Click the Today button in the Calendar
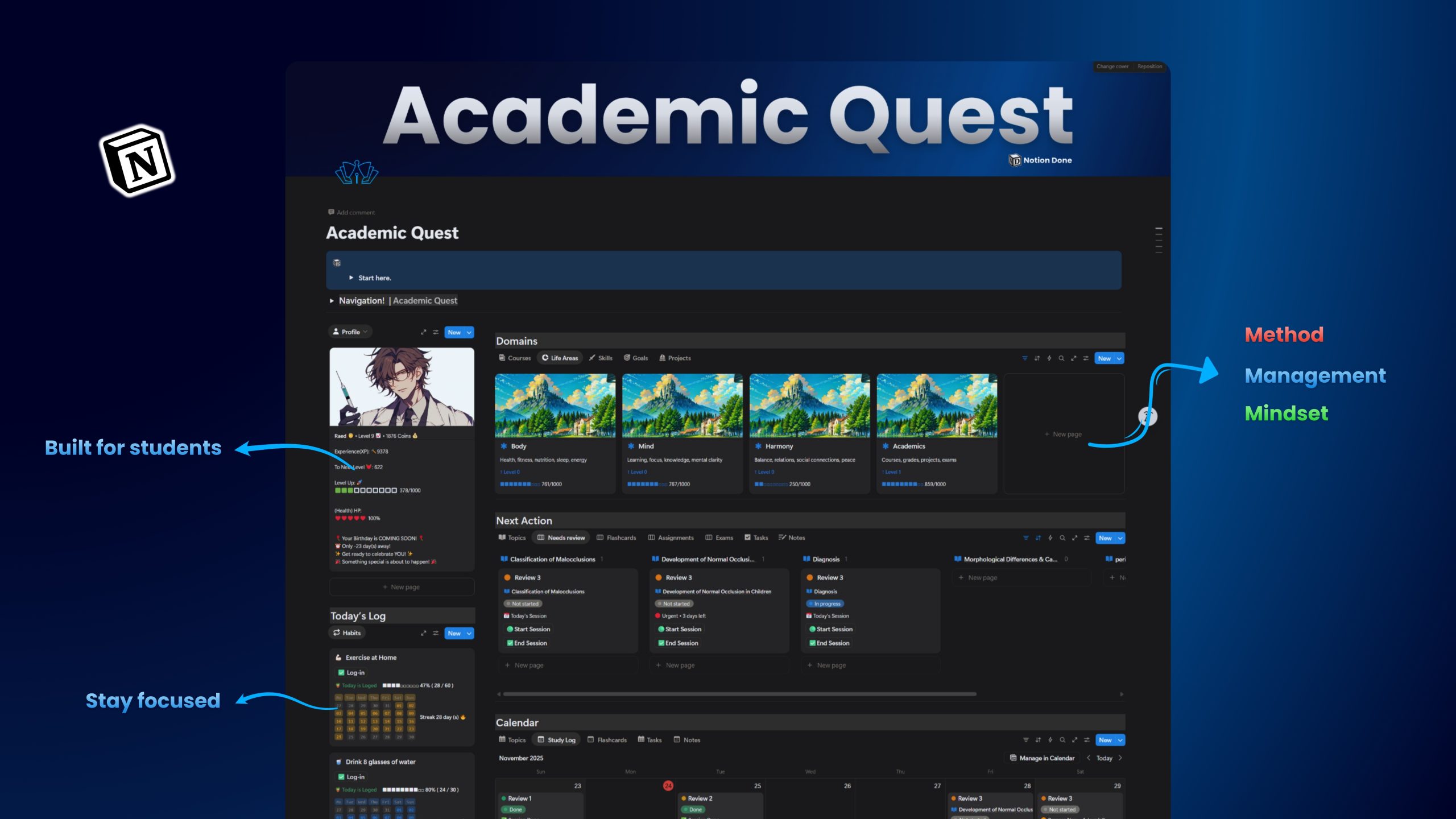 (x=1103, y=758)
